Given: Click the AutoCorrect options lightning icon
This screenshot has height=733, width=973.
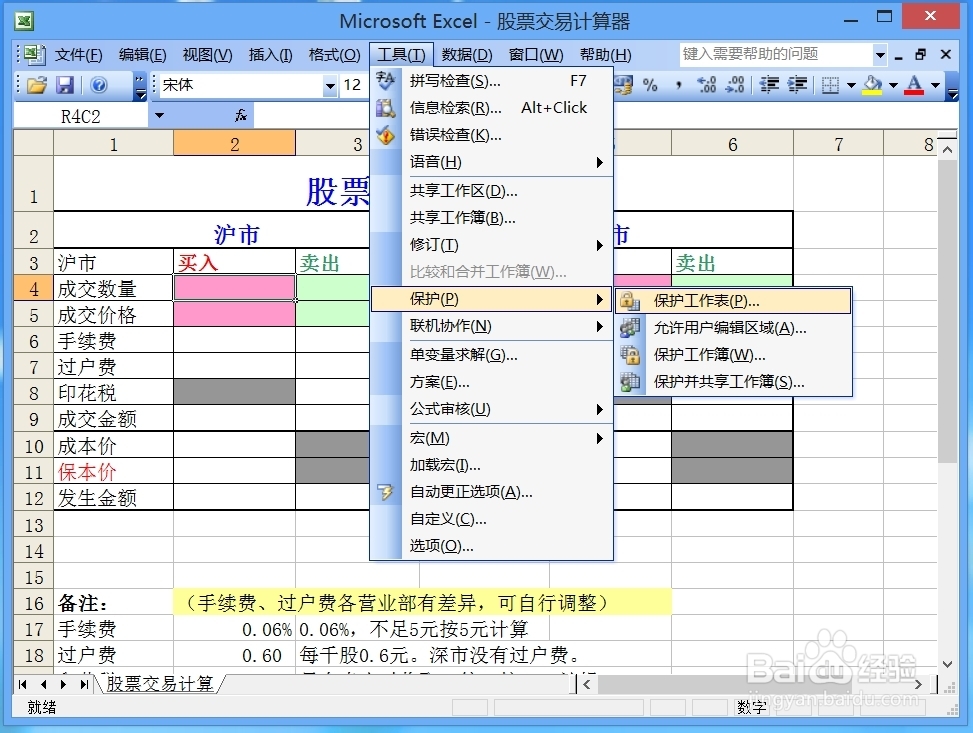Looking at the screenshot, I should (385, 492).
